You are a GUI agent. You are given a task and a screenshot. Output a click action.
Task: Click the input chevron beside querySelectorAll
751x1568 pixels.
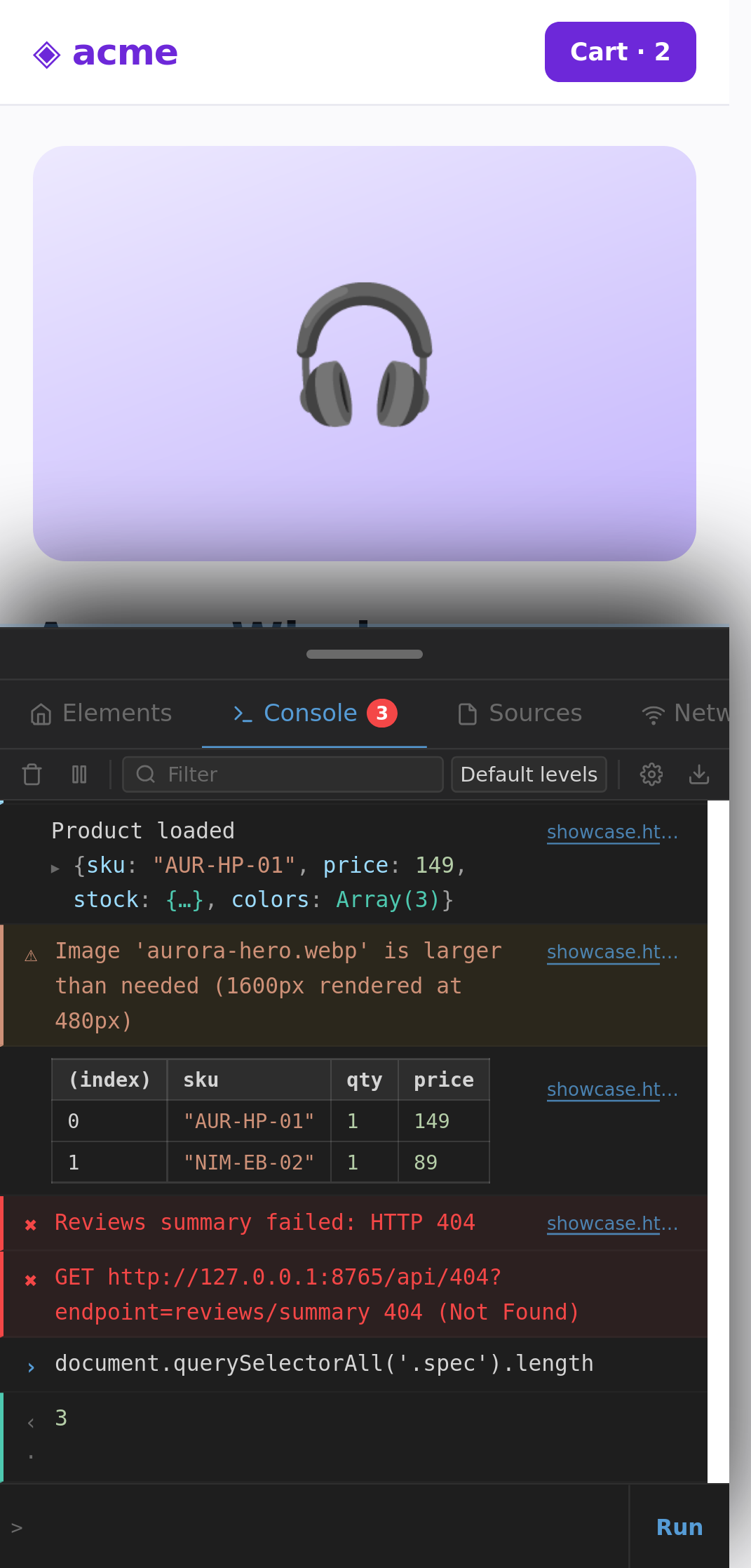[x=31, y=1367]
